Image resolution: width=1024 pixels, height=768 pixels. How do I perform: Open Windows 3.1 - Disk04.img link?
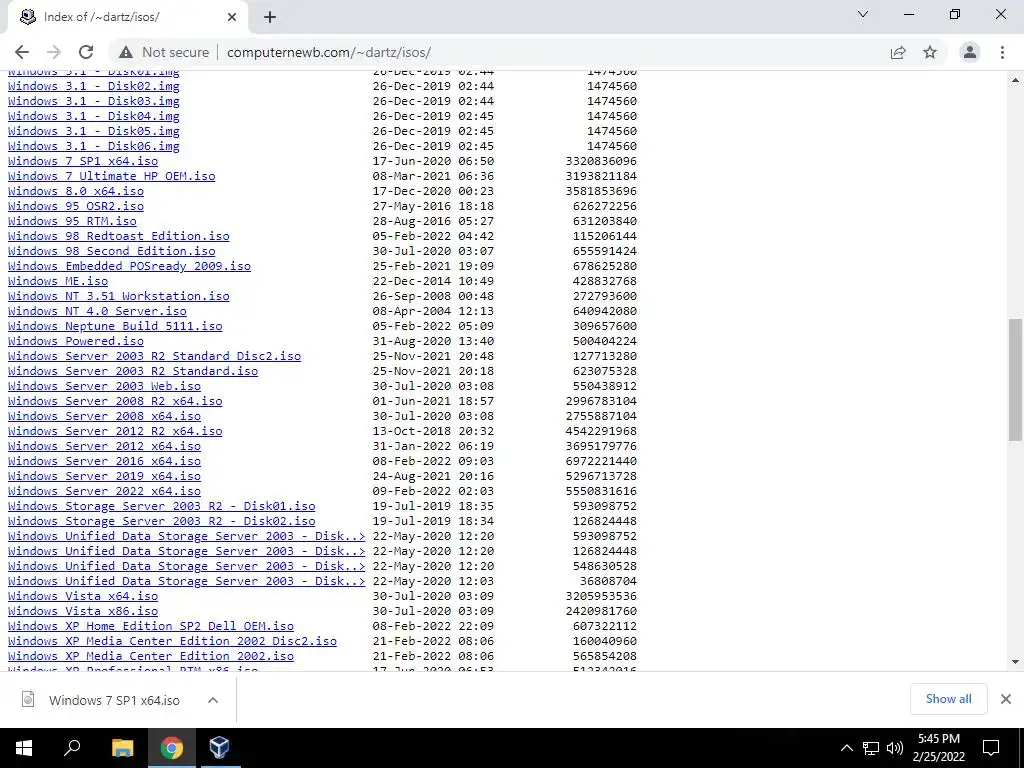click(93, 116)
